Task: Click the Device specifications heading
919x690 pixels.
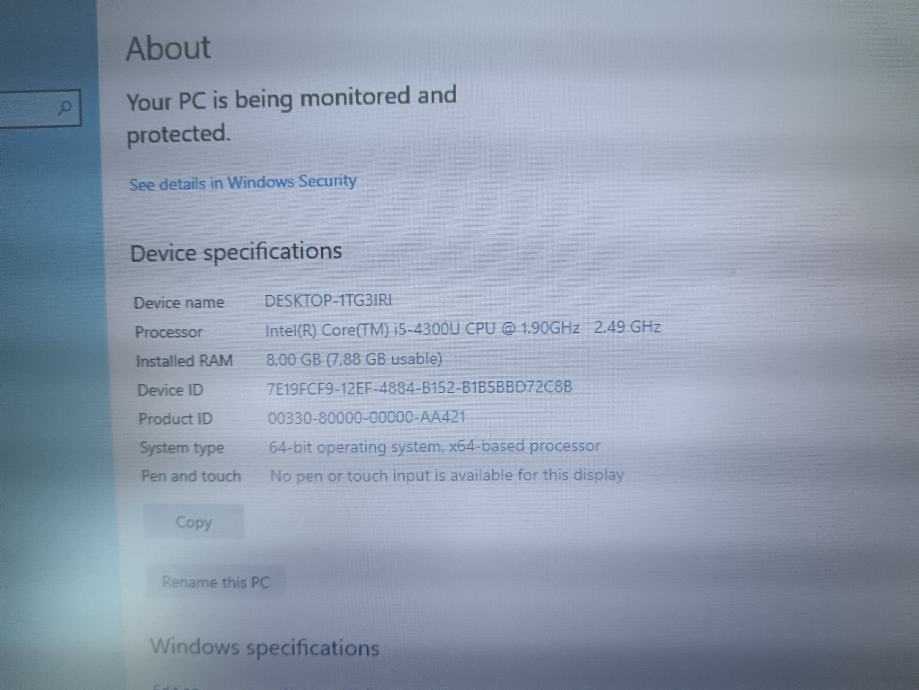Action: click(236, 252)
